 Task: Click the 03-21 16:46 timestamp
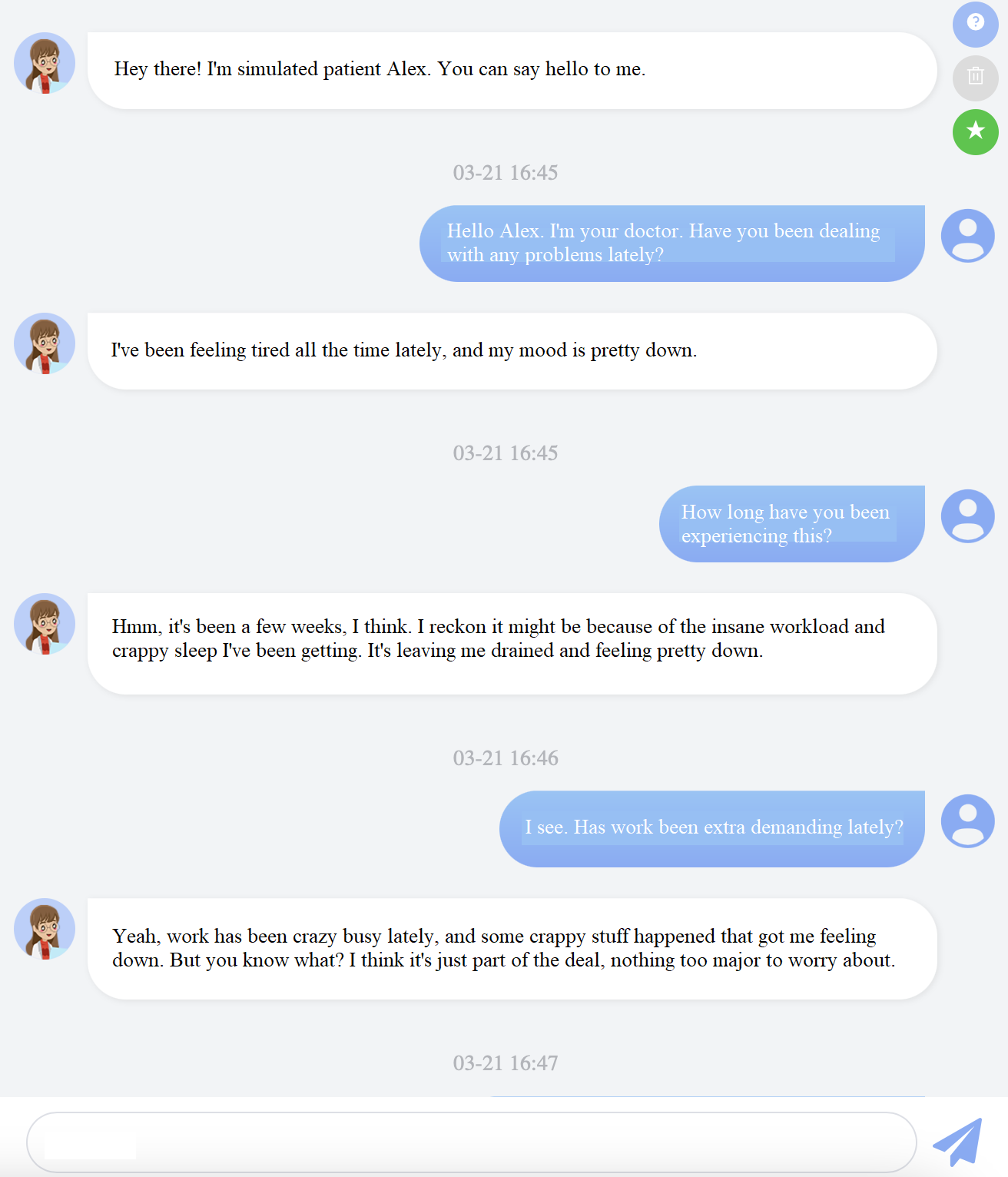point(507,758)
